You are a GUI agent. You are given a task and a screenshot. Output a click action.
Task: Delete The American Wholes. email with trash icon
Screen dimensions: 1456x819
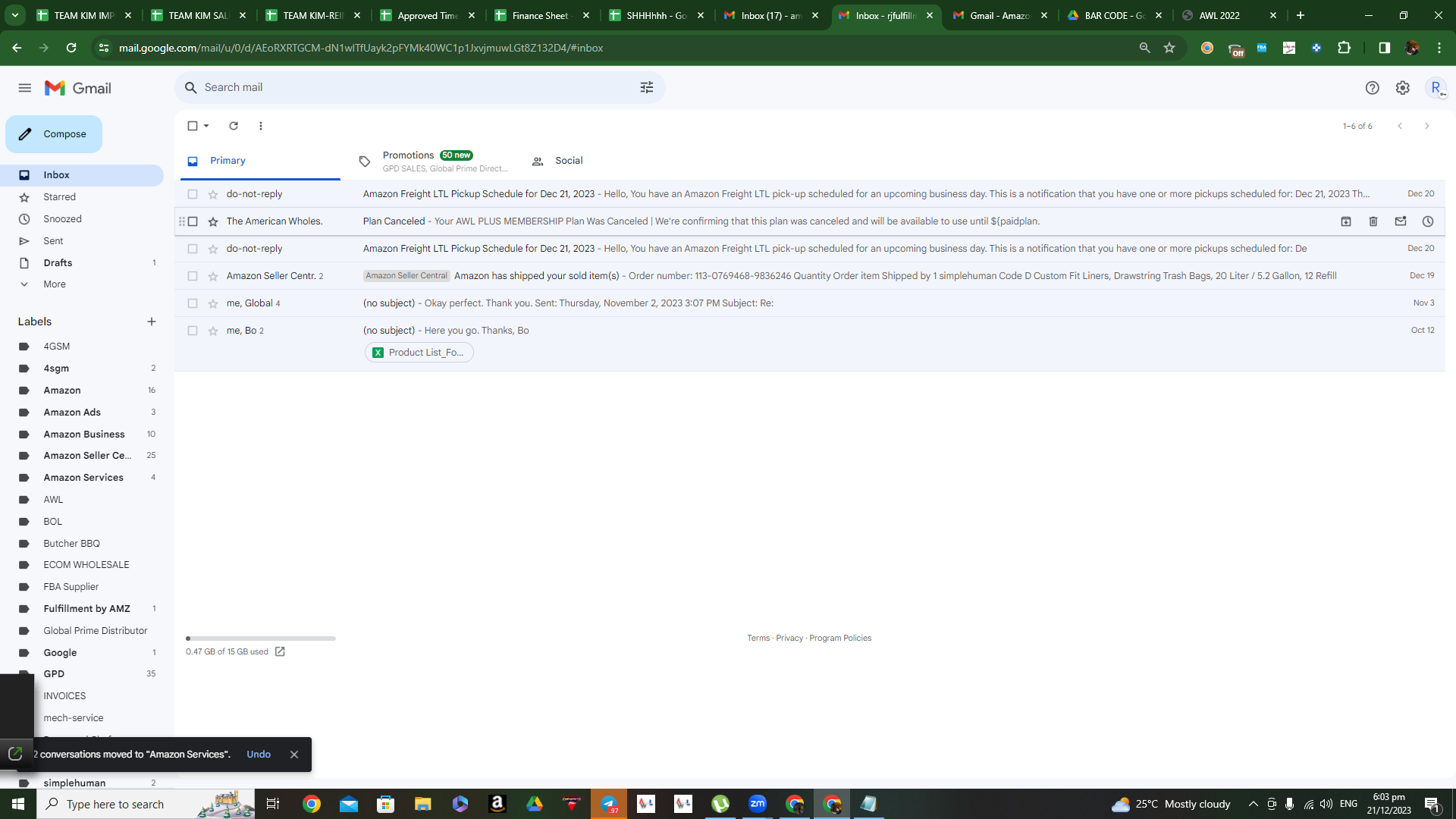click(x=1373, y=221)
